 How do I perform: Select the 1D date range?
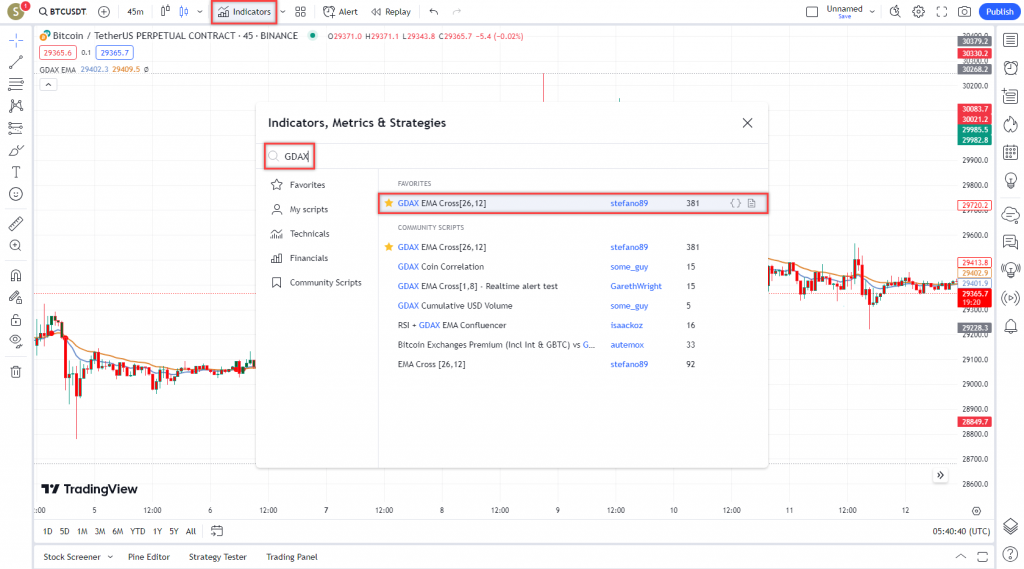click(48, 532)
